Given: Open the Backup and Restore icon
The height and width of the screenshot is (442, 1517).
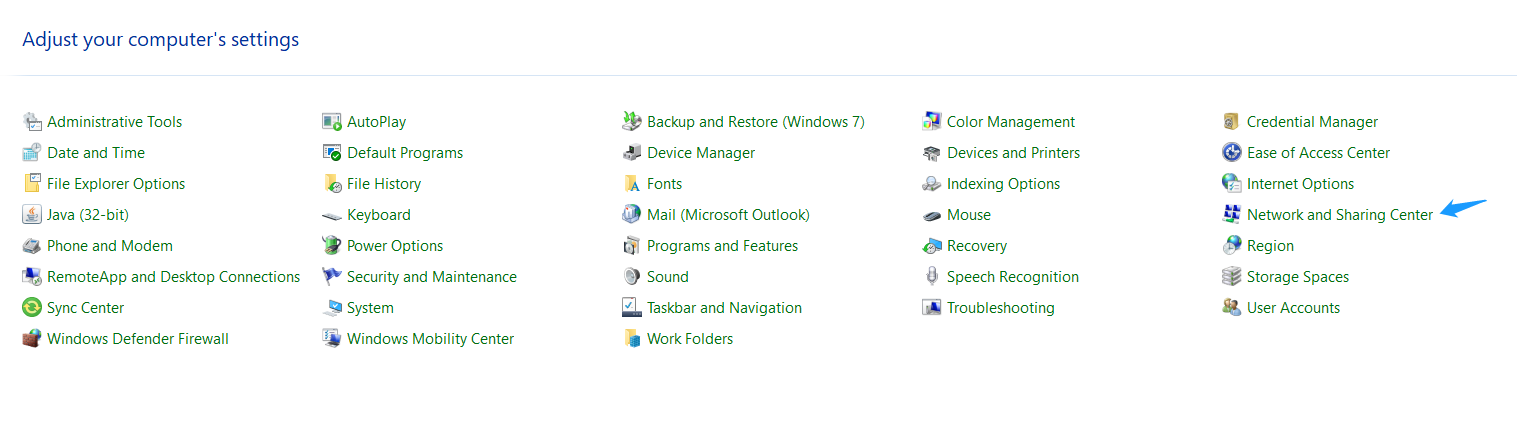Looking at the screenshot, I should point(631,122).
